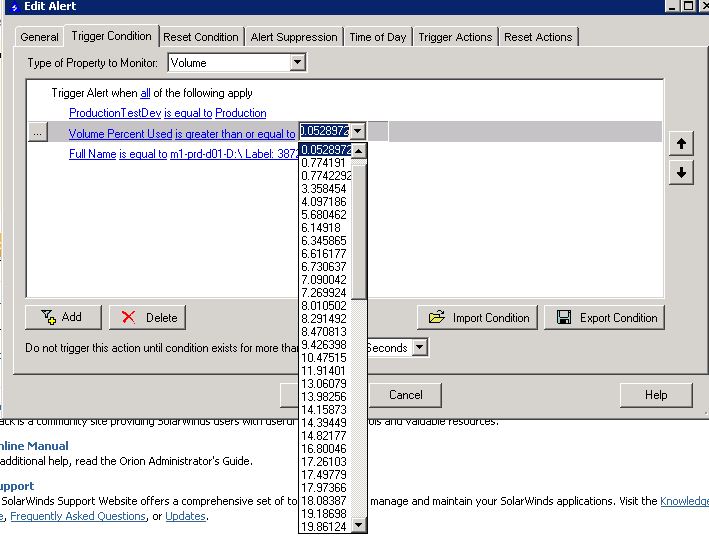Select 9.426398 from the value list
This screenshot has height=538, width=709.
(326, 345)
